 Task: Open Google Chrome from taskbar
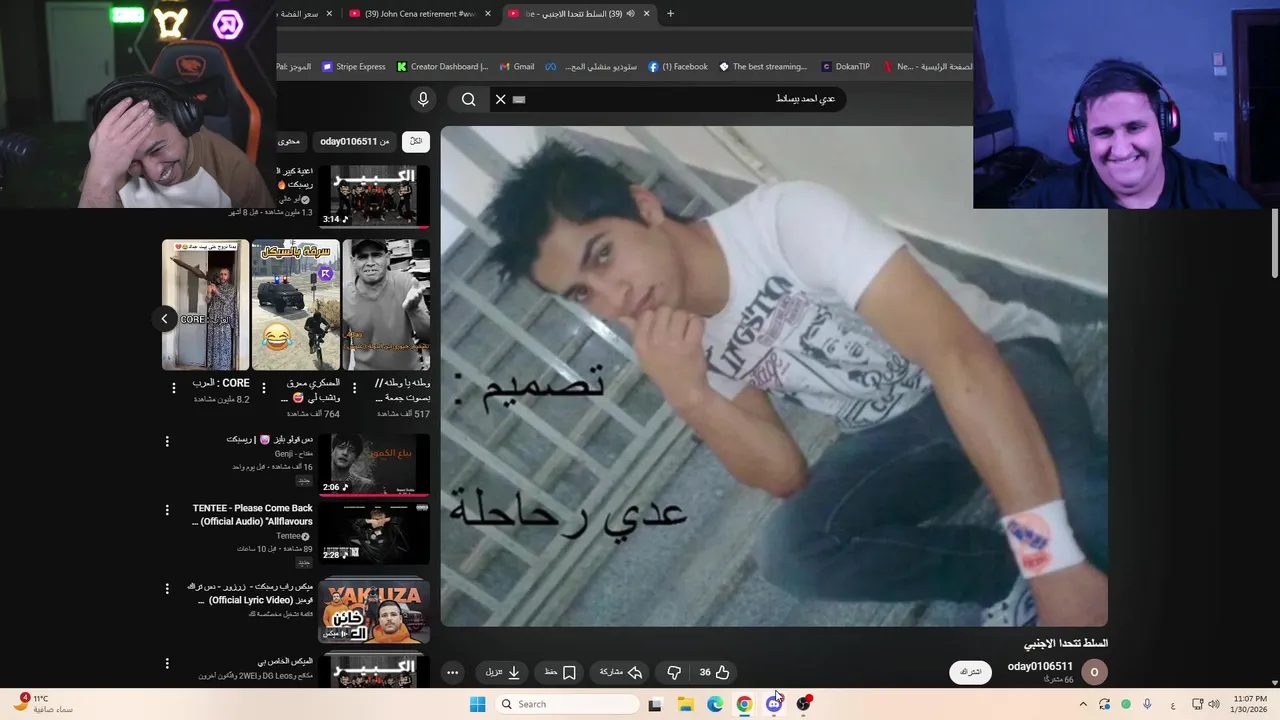(744, 704)
